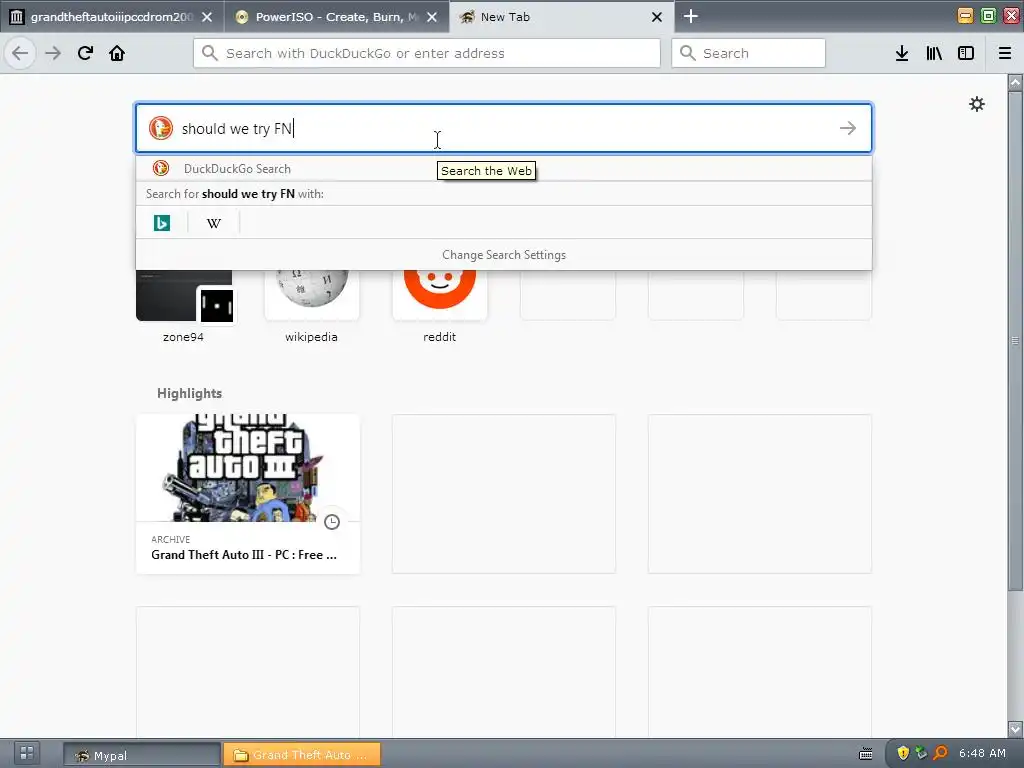Reload the current page
1024x768 pixels.
point(85,53)
